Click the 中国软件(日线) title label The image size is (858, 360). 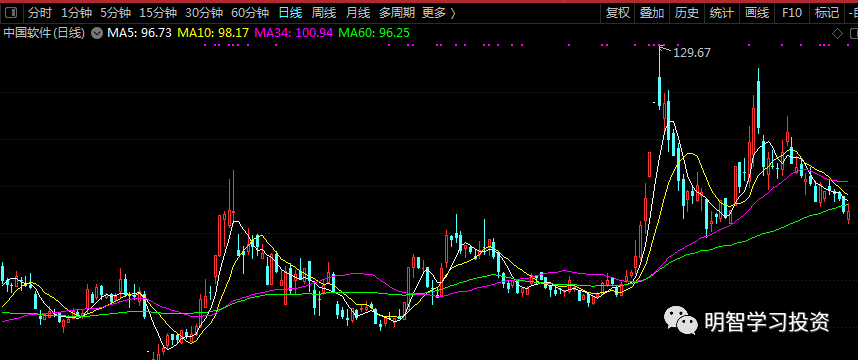click(44, 33)
